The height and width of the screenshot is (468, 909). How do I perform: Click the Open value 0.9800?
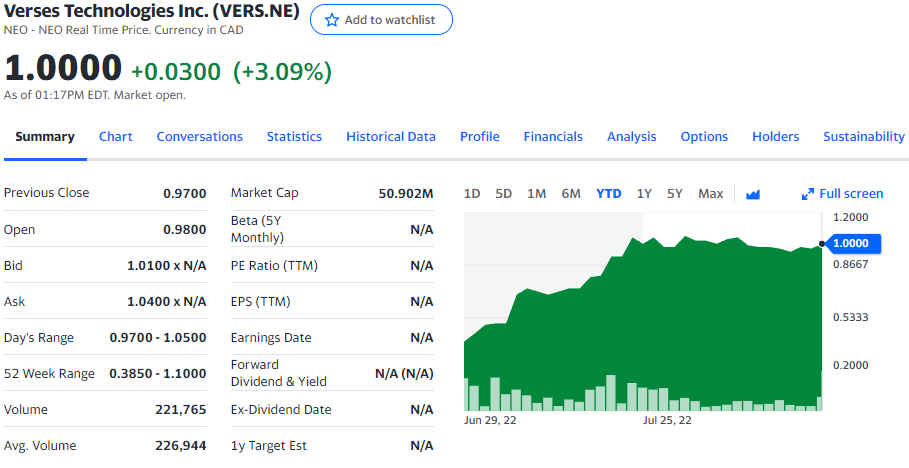[184, 230]
